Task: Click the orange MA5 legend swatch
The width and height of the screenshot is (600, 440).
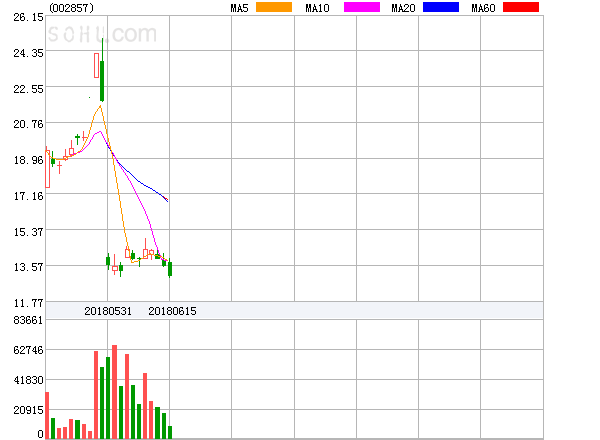Action: [x=274, y=7]
